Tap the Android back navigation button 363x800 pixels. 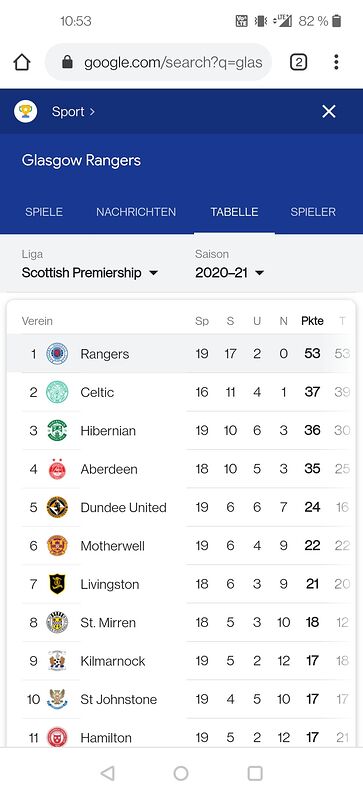tap(107, 773)
